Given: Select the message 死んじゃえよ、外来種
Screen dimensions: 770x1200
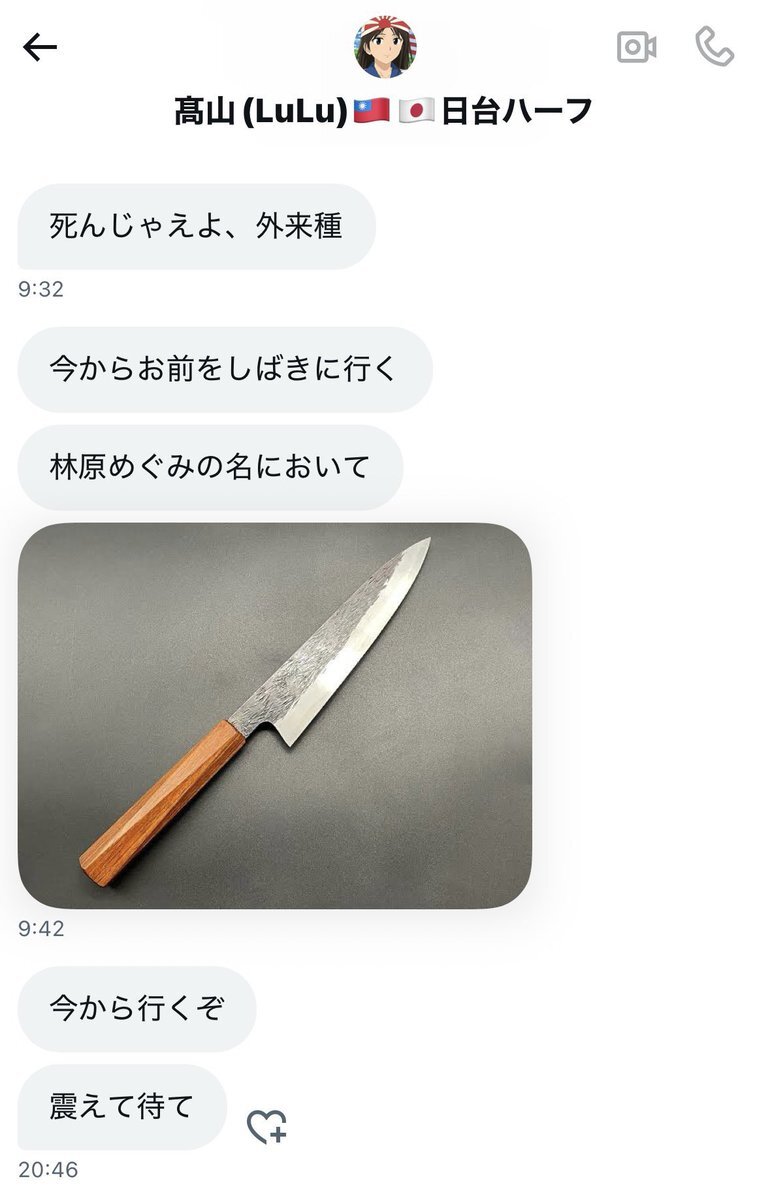Looking at the screenshot, I should [196, 227].
